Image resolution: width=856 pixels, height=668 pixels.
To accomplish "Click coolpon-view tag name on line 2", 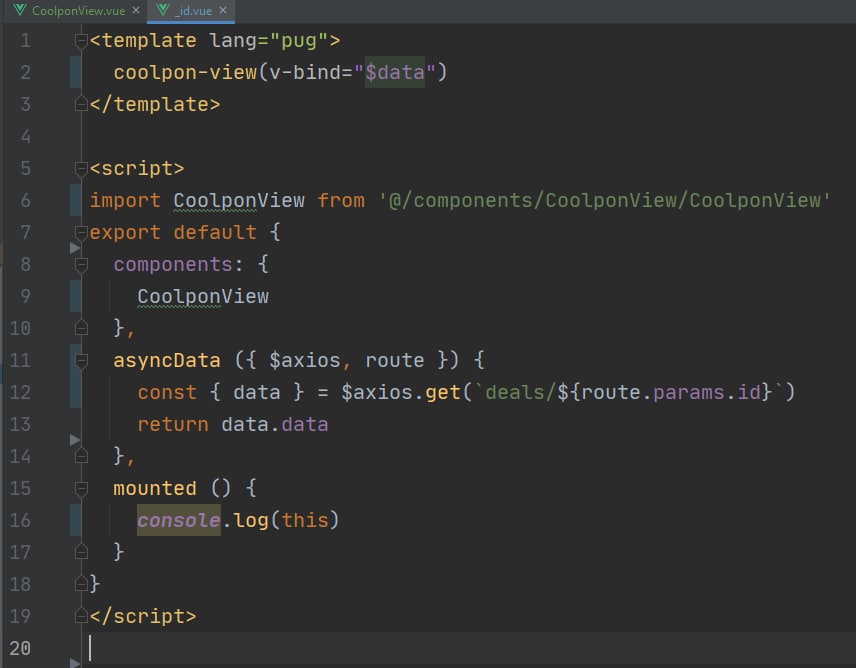I will (185, 72).
